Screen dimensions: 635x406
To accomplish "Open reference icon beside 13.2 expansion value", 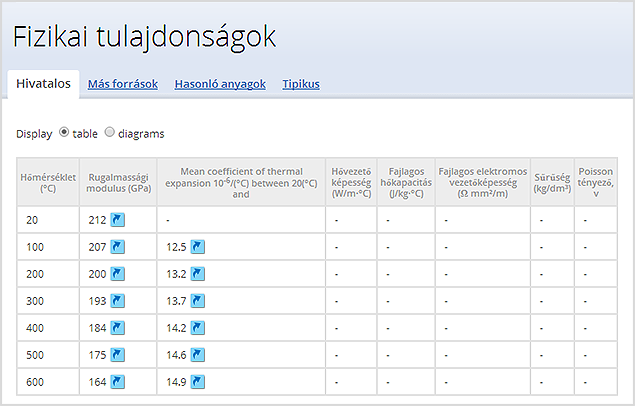I will coord(198,274).
